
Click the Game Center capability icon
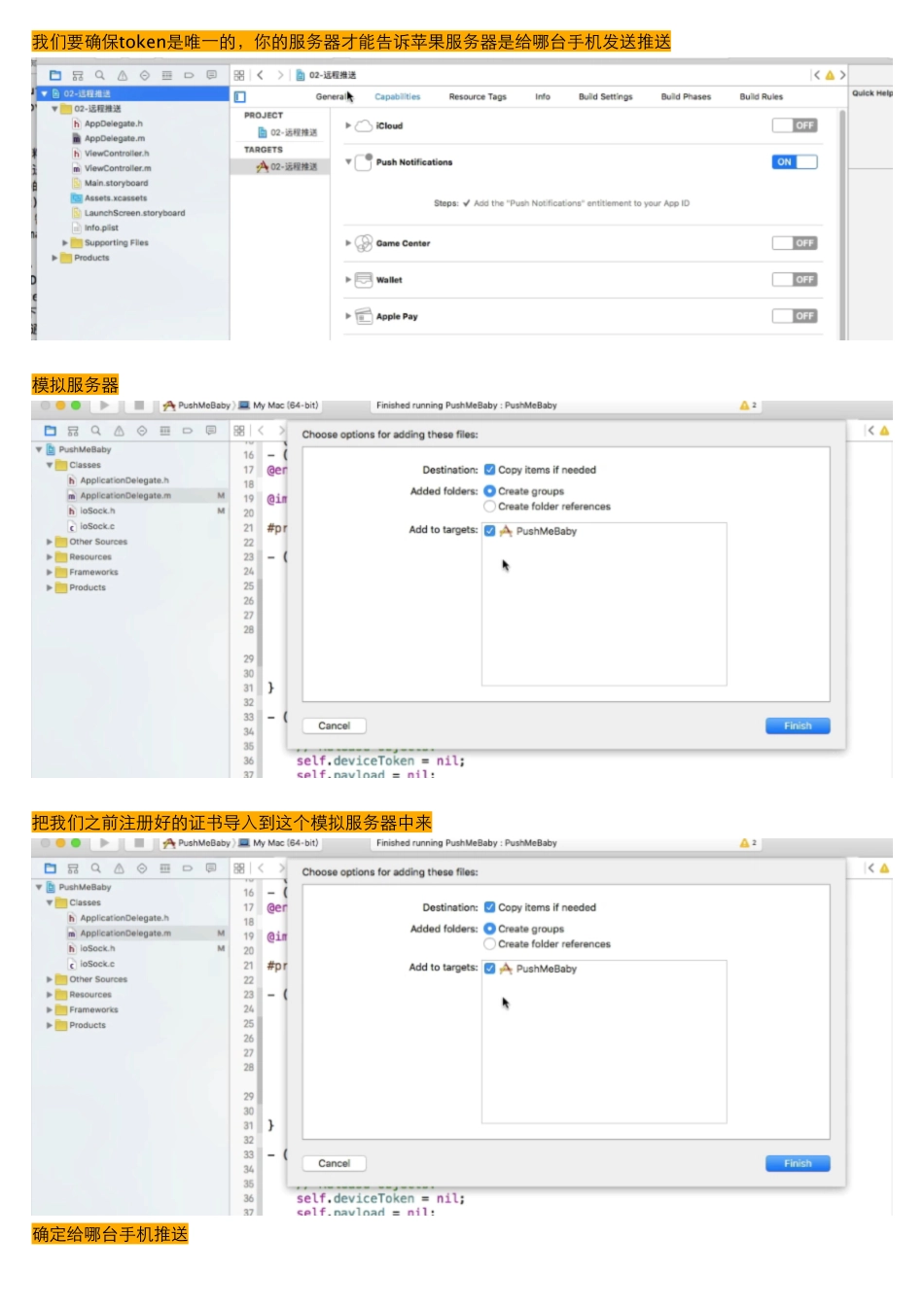364,243
